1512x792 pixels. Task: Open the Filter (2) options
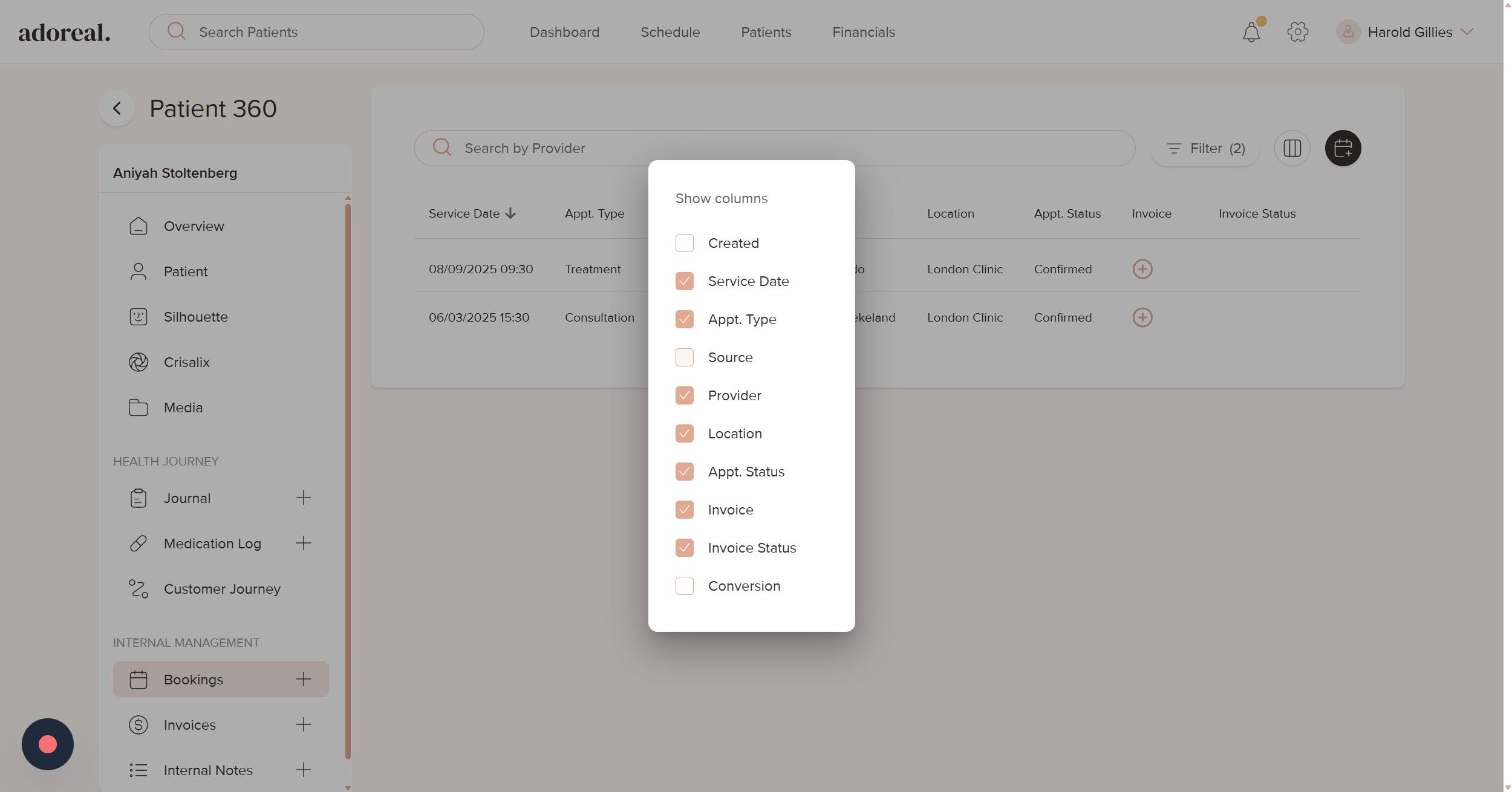point(1205,148)
